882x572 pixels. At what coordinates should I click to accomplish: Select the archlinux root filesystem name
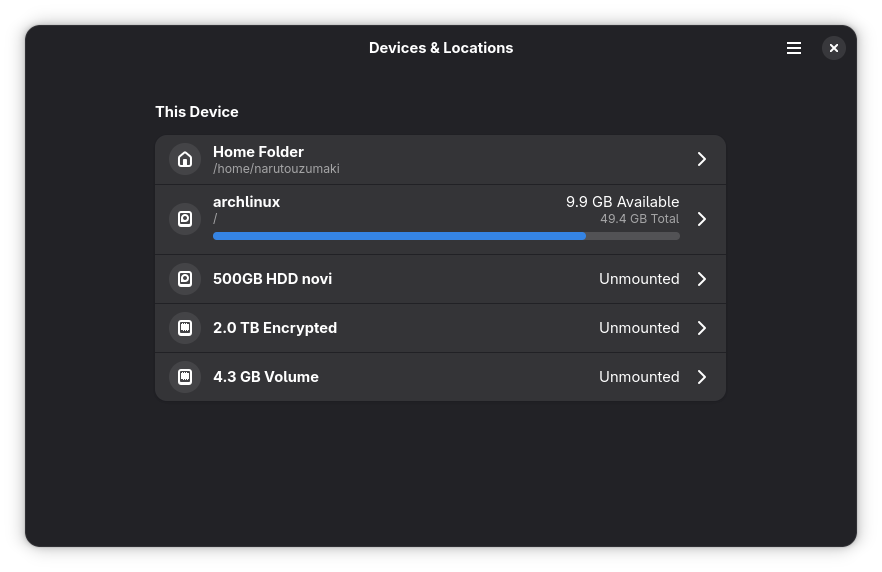246,202
